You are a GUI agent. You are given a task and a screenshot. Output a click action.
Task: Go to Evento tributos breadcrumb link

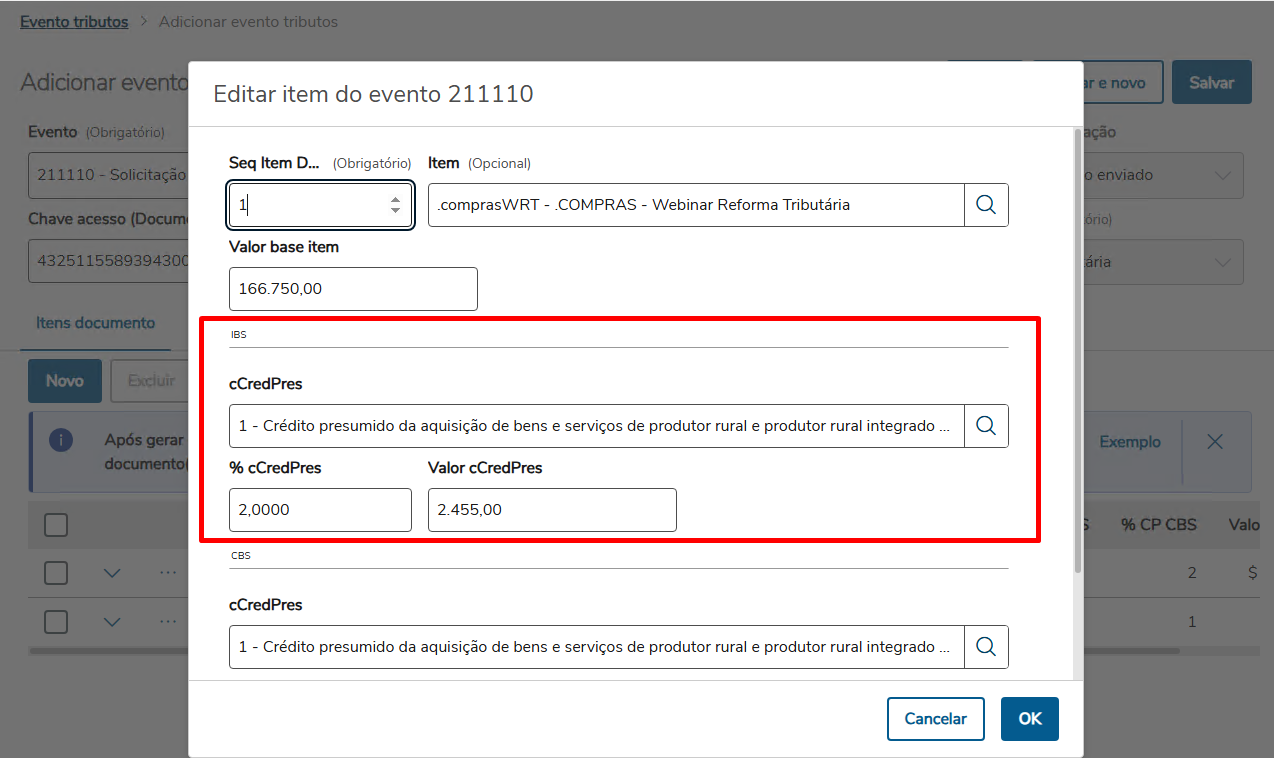click(x=74, y=21)
